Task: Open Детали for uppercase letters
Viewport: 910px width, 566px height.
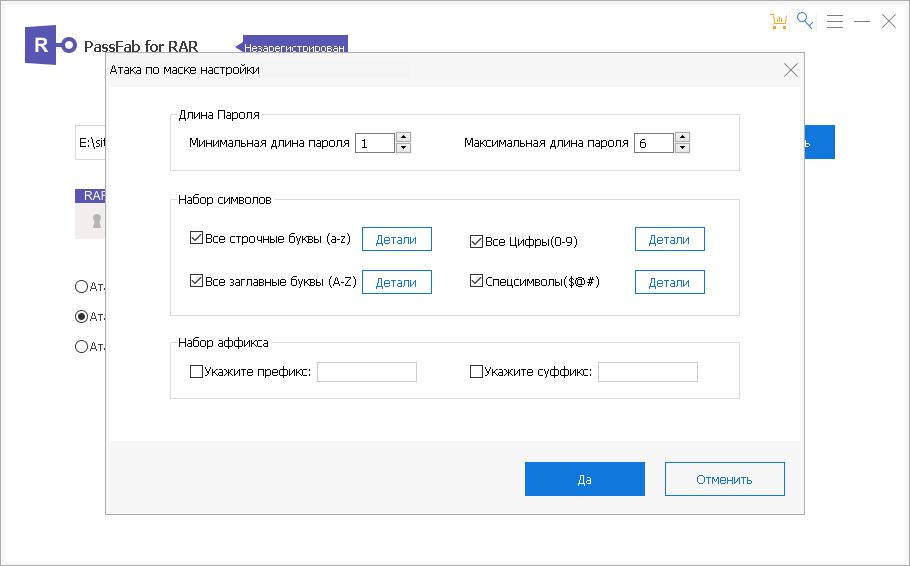Action: pyautogui.click(x=396, y=282)
